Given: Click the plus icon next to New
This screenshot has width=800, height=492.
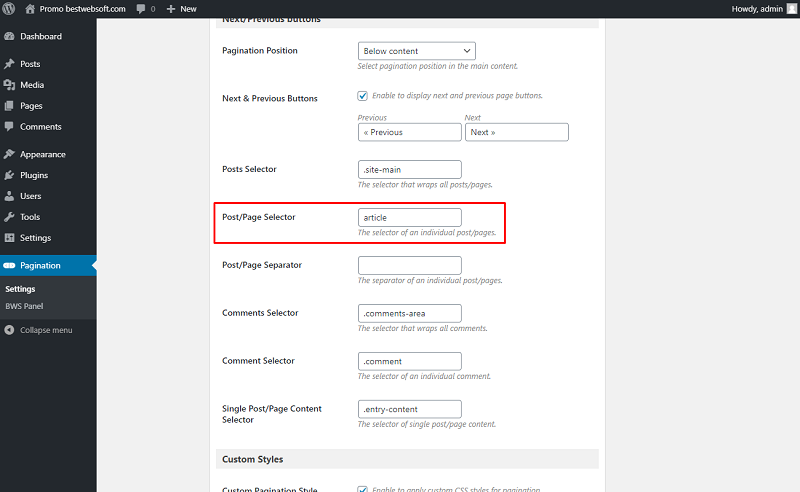Looking at the screenshot, I should pos(171,9).
